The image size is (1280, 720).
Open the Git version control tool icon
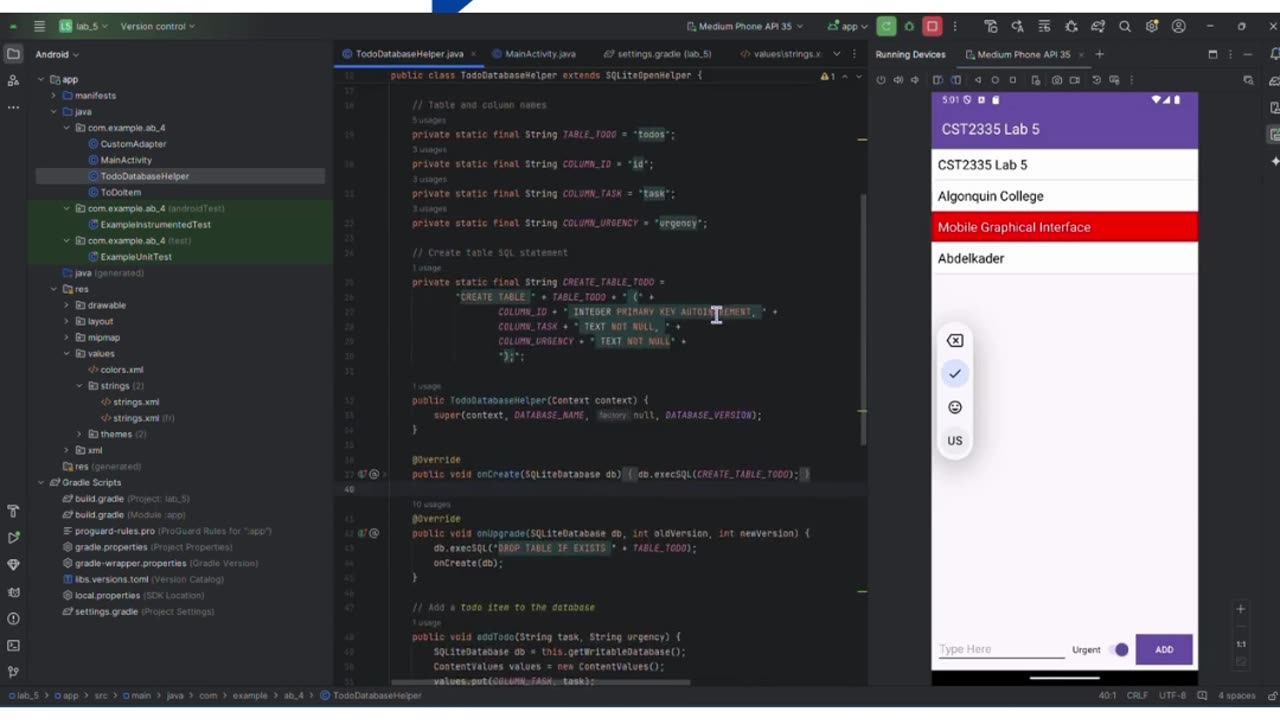[13, 672]
